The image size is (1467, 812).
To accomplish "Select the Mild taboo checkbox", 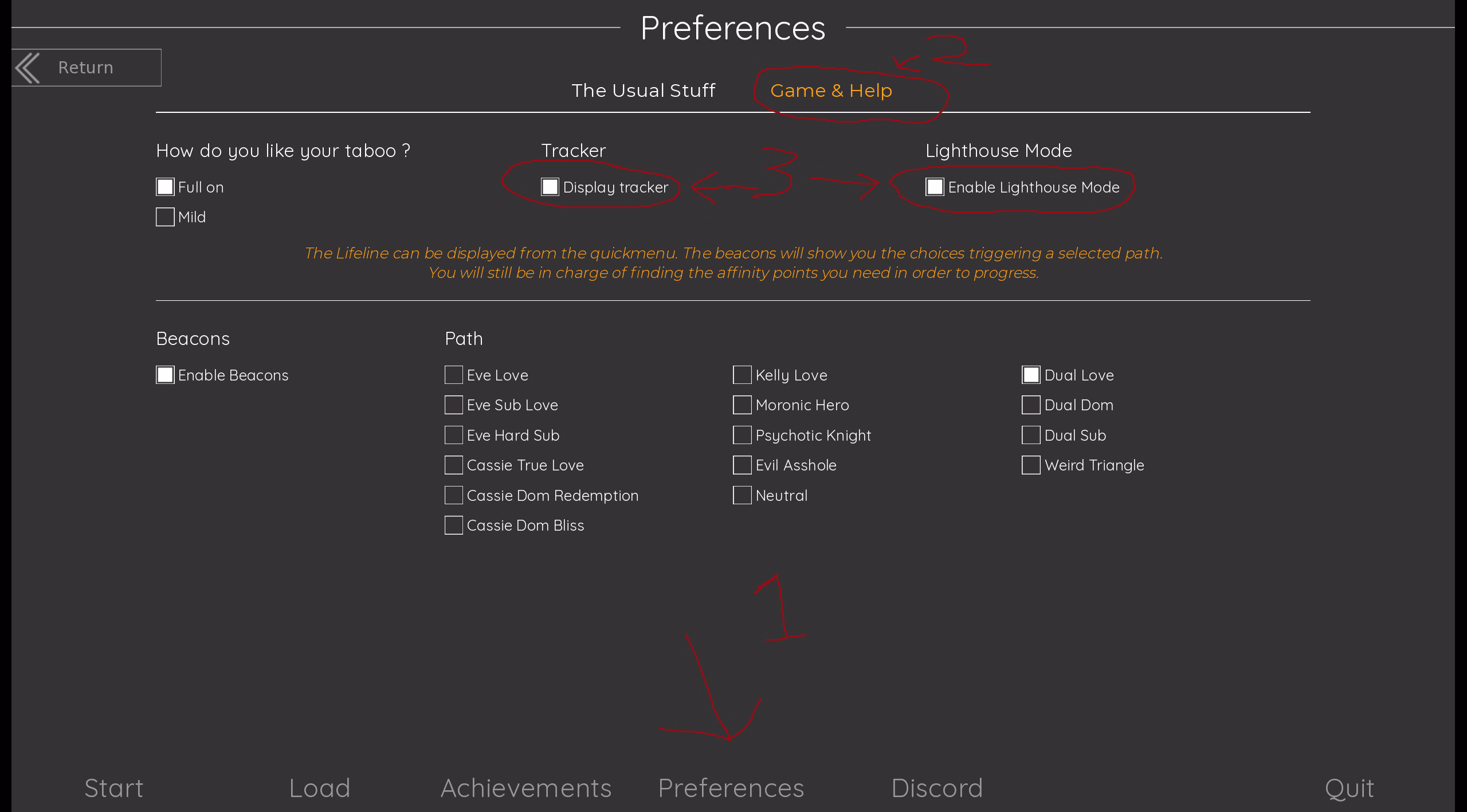I will pos(165,217).
